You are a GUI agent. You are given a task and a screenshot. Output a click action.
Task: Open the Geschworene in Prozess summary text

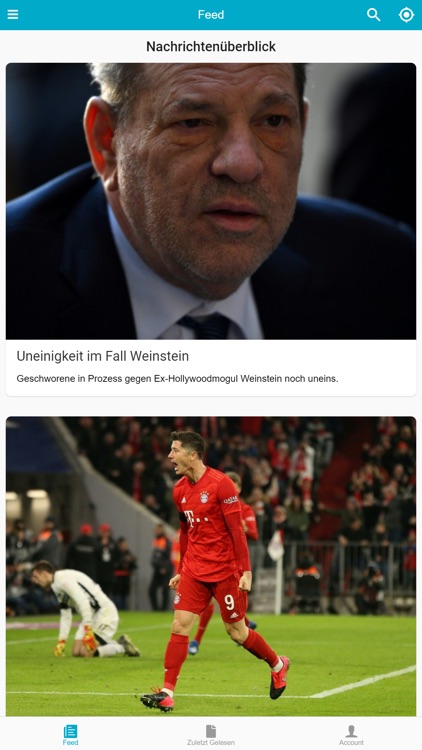coord(177,379)
